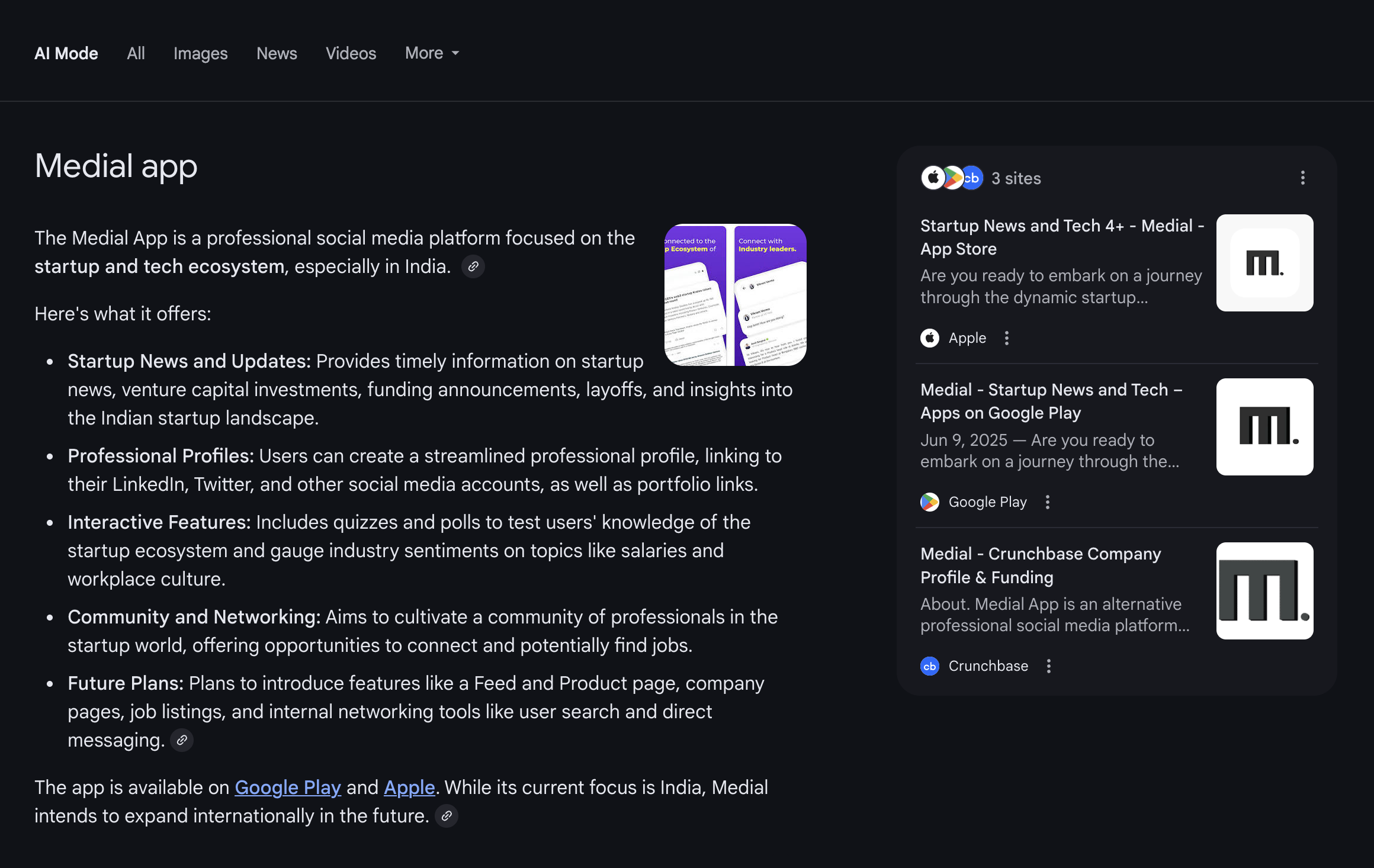Open three-dot menu next to Google Play source
Image resolution: width=1374 pixels, height=868 pixels.
click(1047, 502)
